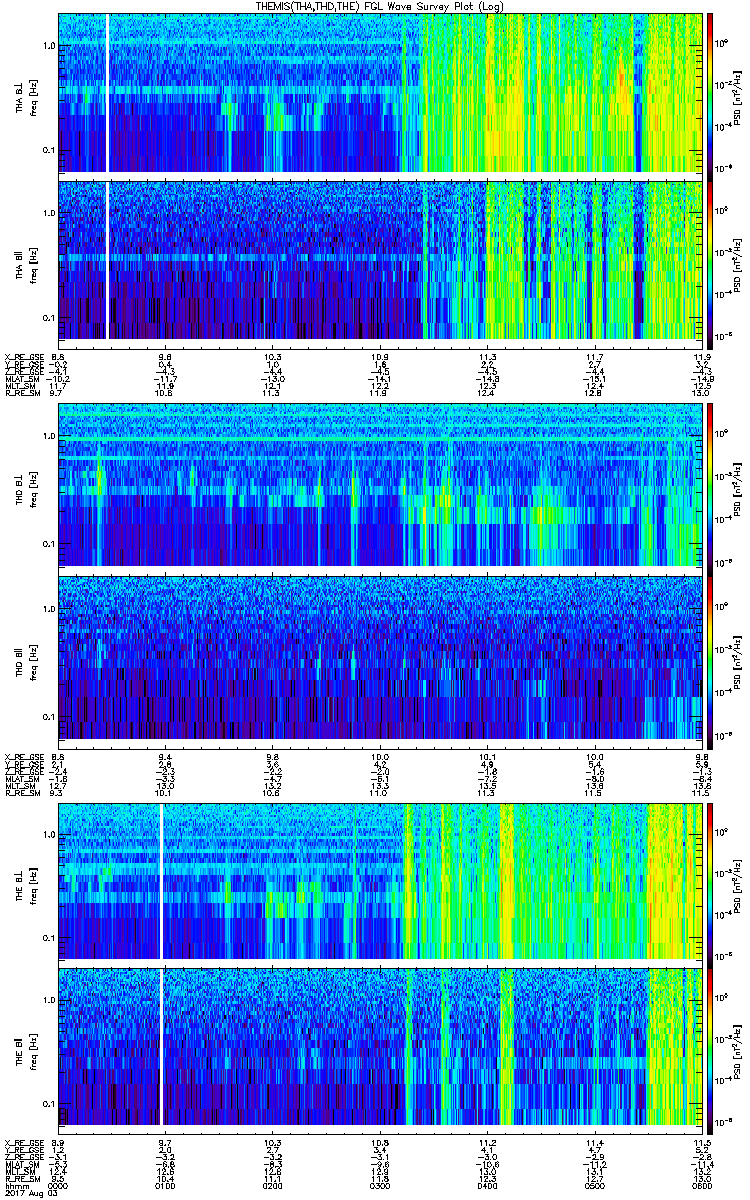This screenshot has height=1200, width=750.
Task: Click the "0600" time tick label
Action: click(x=700, y=1186)
